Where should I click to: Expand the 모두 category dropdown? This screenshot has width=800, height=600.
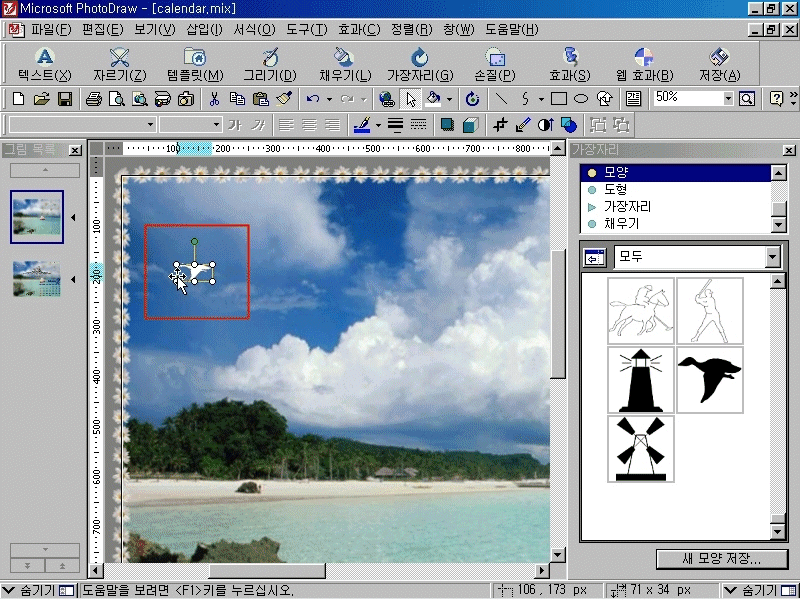pyautogui.click(x=771, y=258)
